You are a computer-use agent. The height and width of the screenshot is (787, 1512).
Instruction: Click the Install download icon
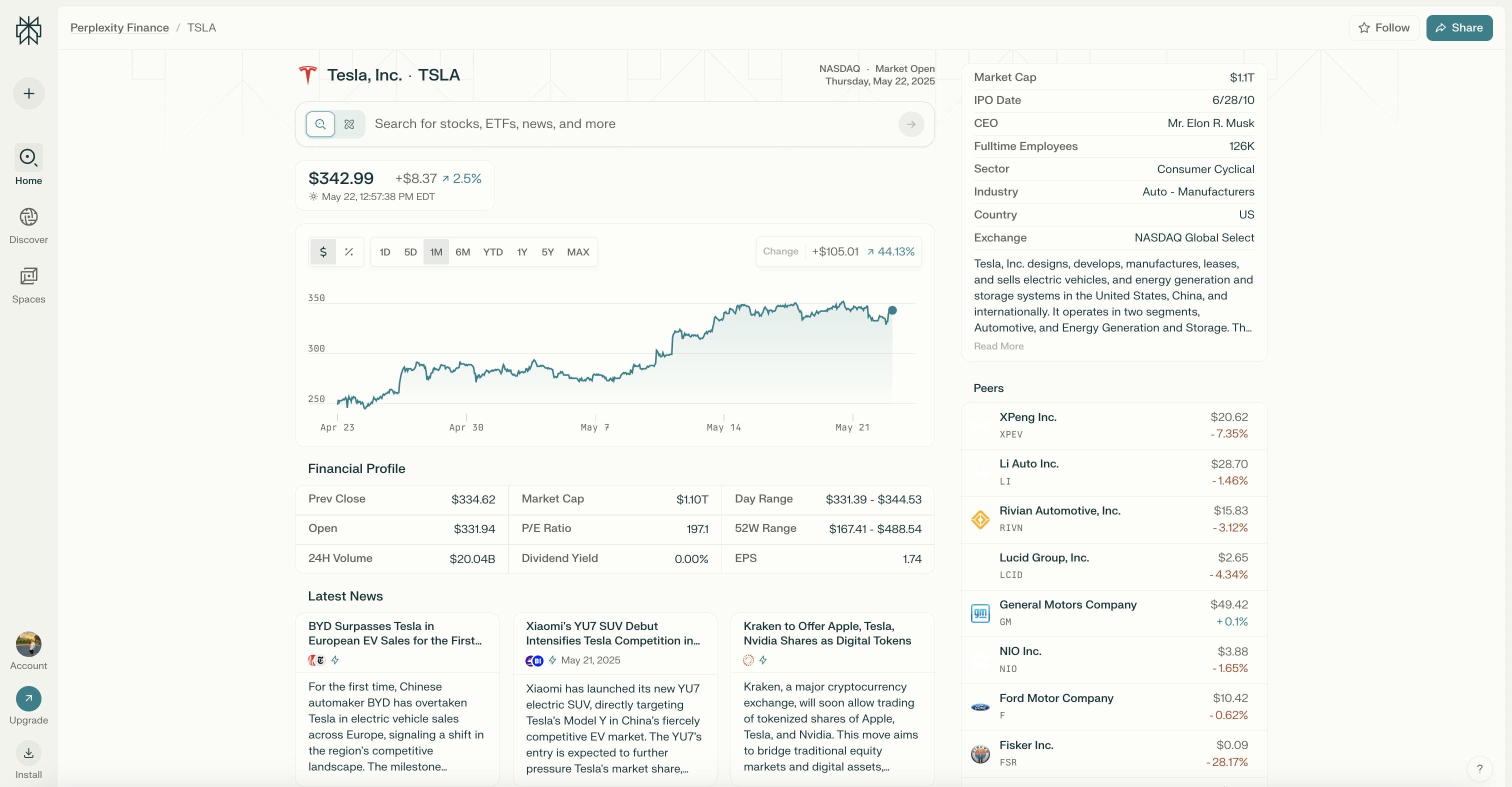click(28, 753)
